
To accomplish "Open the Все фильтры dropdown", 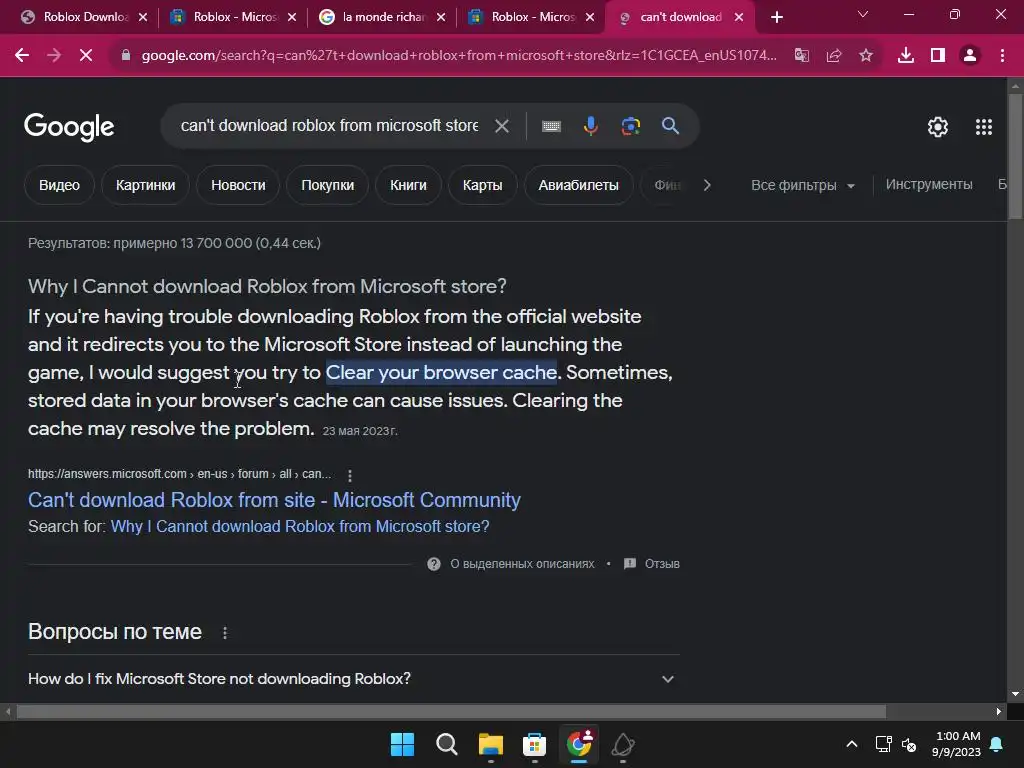I will (803, 185).
